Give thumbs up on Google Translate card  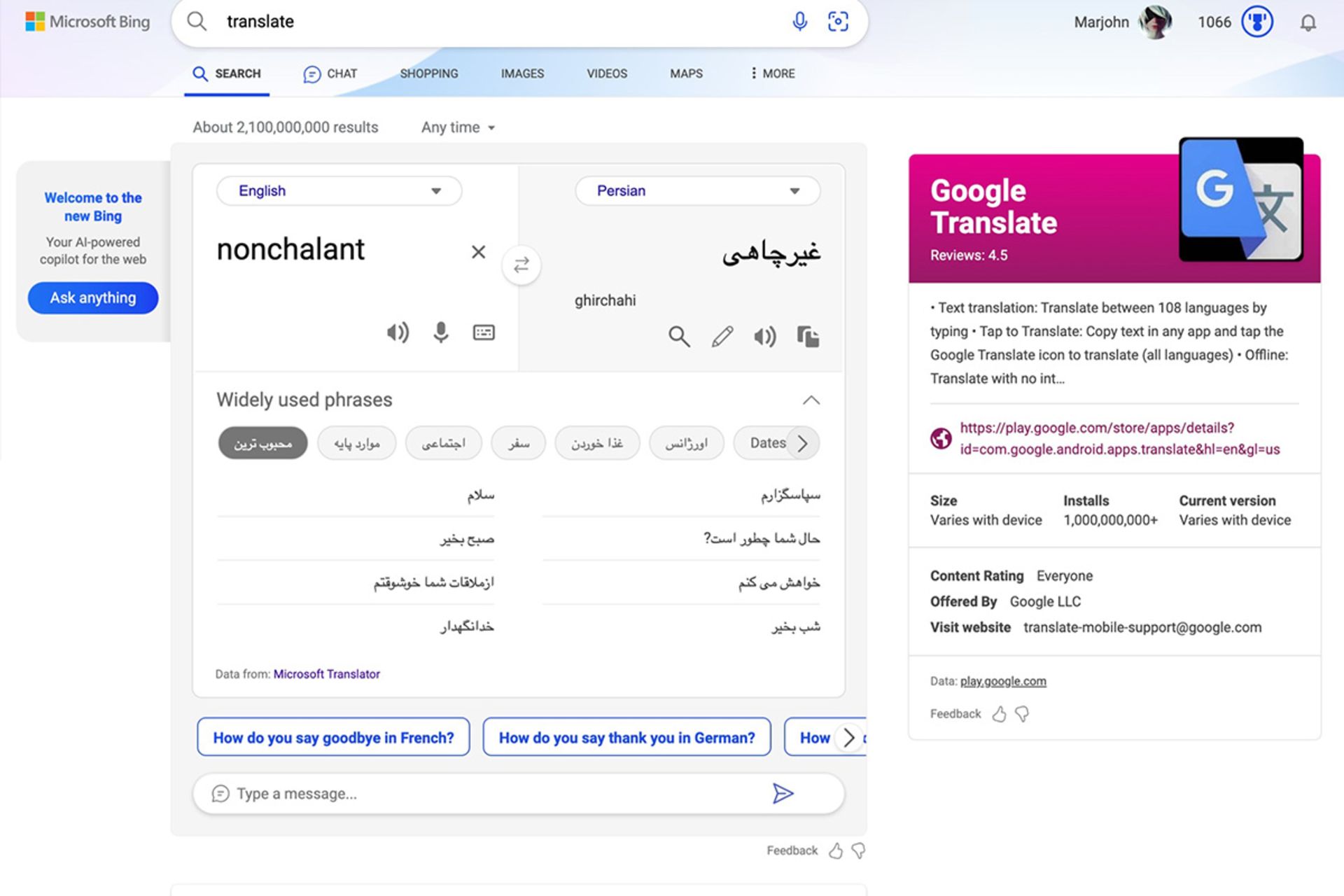999,714
